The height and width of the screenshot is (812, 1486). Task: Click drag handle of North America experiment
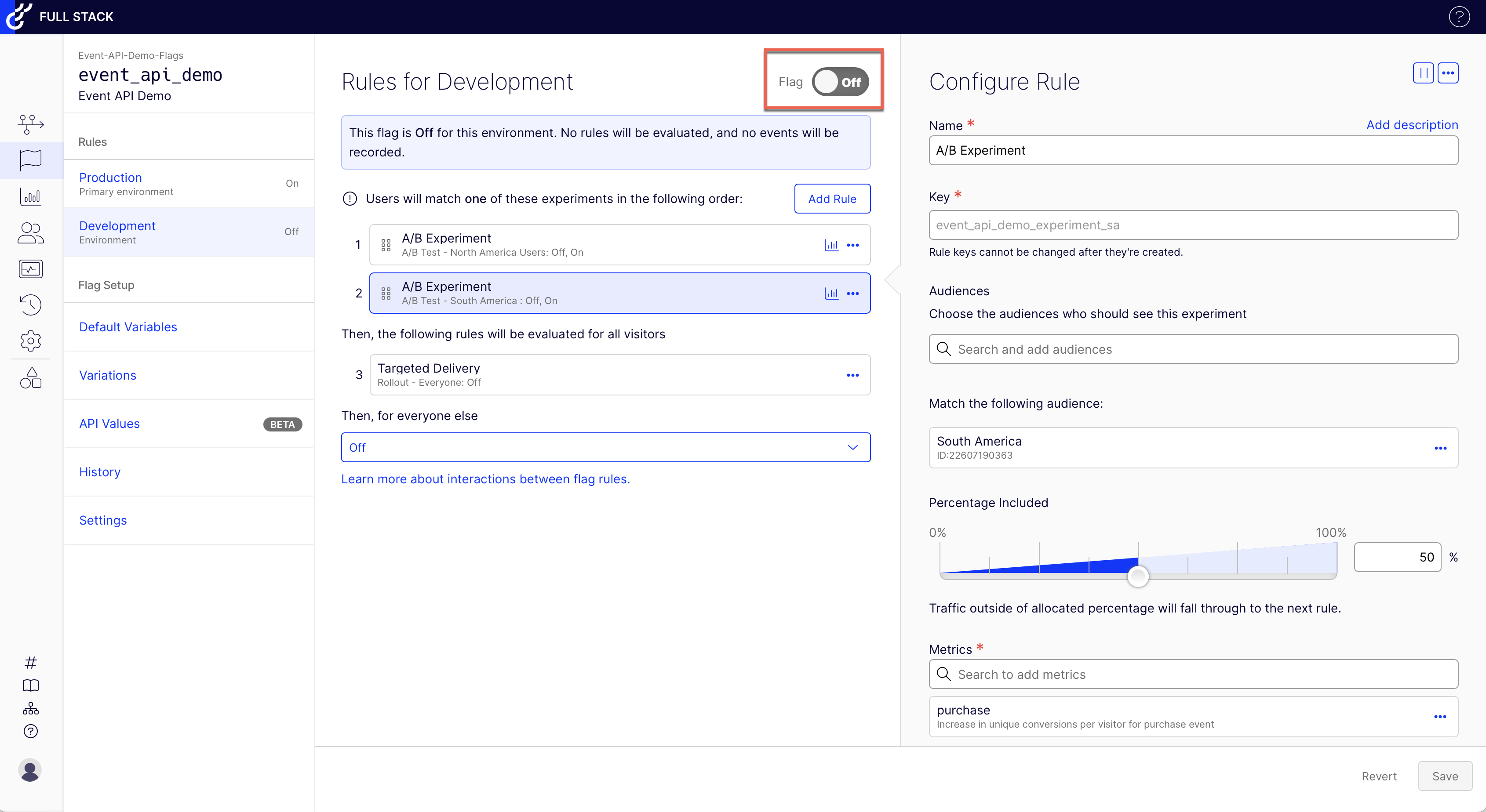coord(386,245)
